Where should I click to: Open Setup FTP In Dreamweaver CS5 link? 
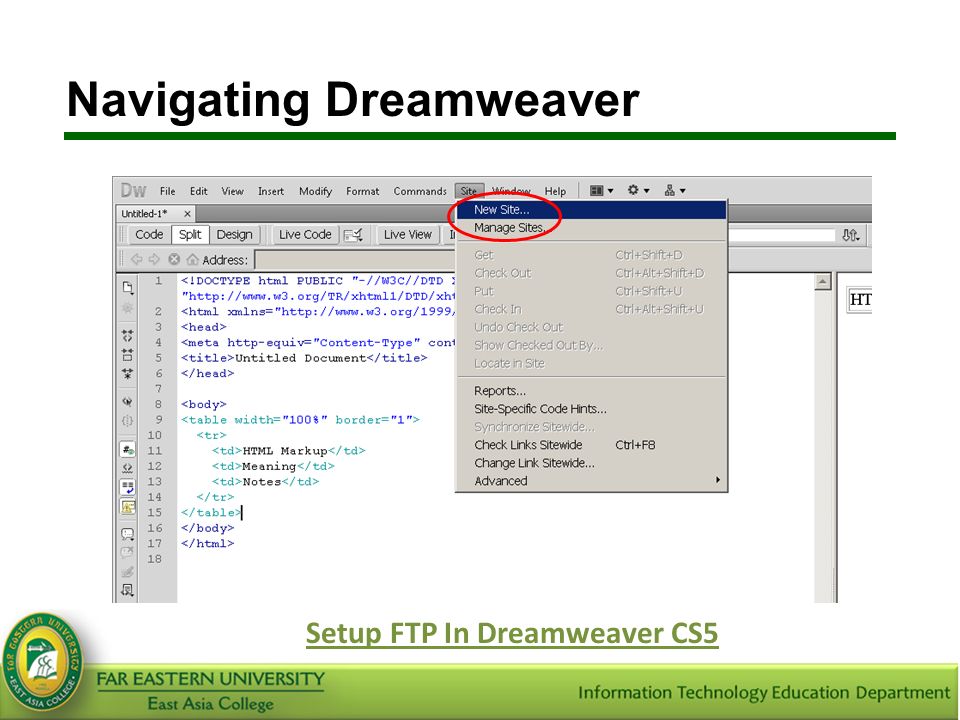click(512, 633)
